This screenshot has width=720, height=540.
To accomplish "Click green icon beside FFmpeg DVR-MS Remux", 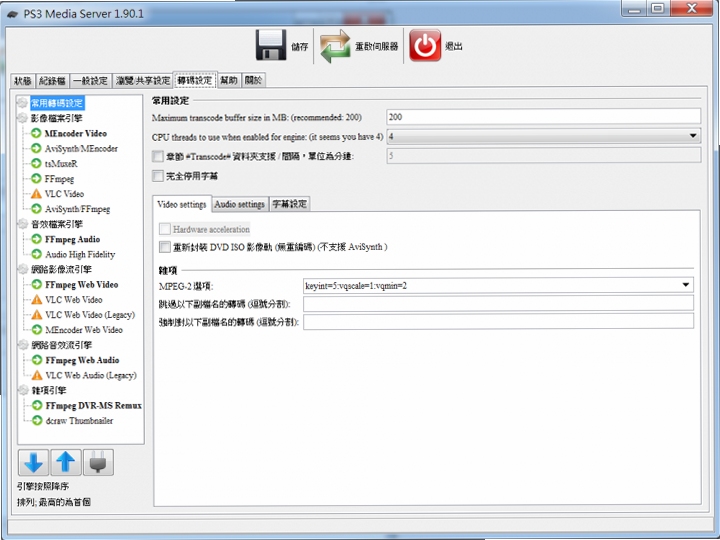I will tap(37, 405).
